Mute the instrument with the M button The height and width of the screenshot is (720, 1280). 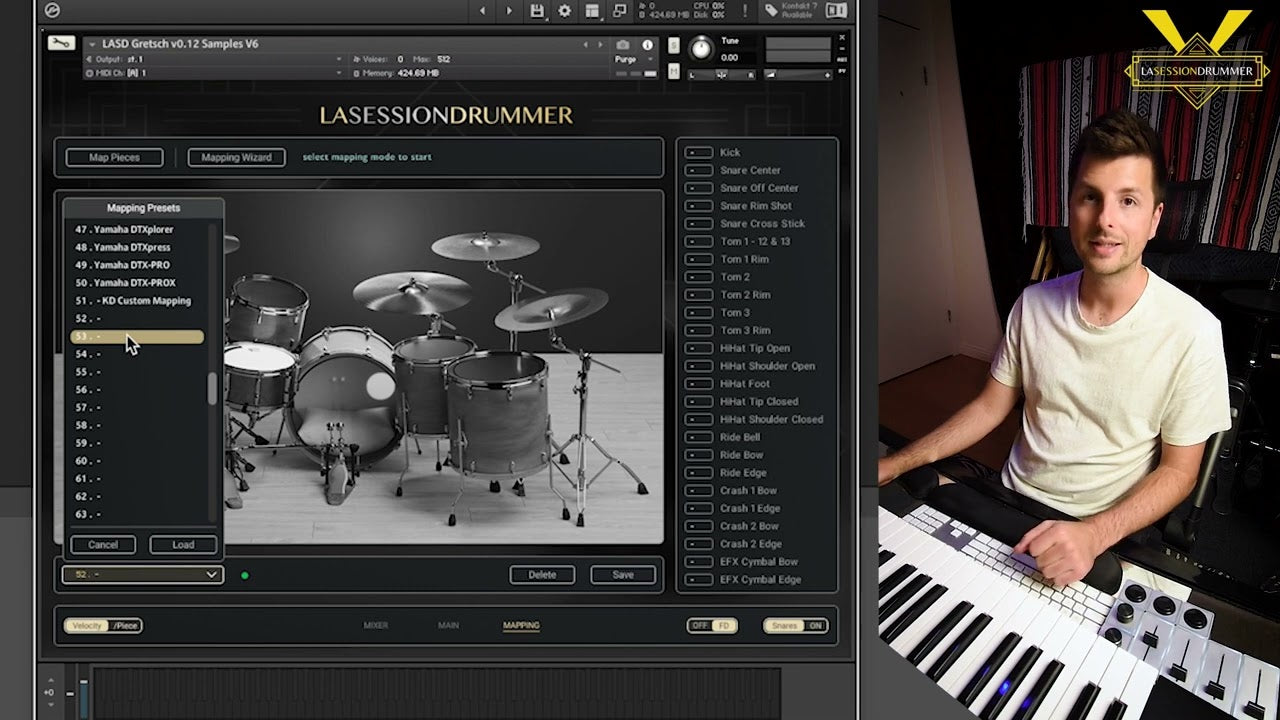(x=674, y=73)
